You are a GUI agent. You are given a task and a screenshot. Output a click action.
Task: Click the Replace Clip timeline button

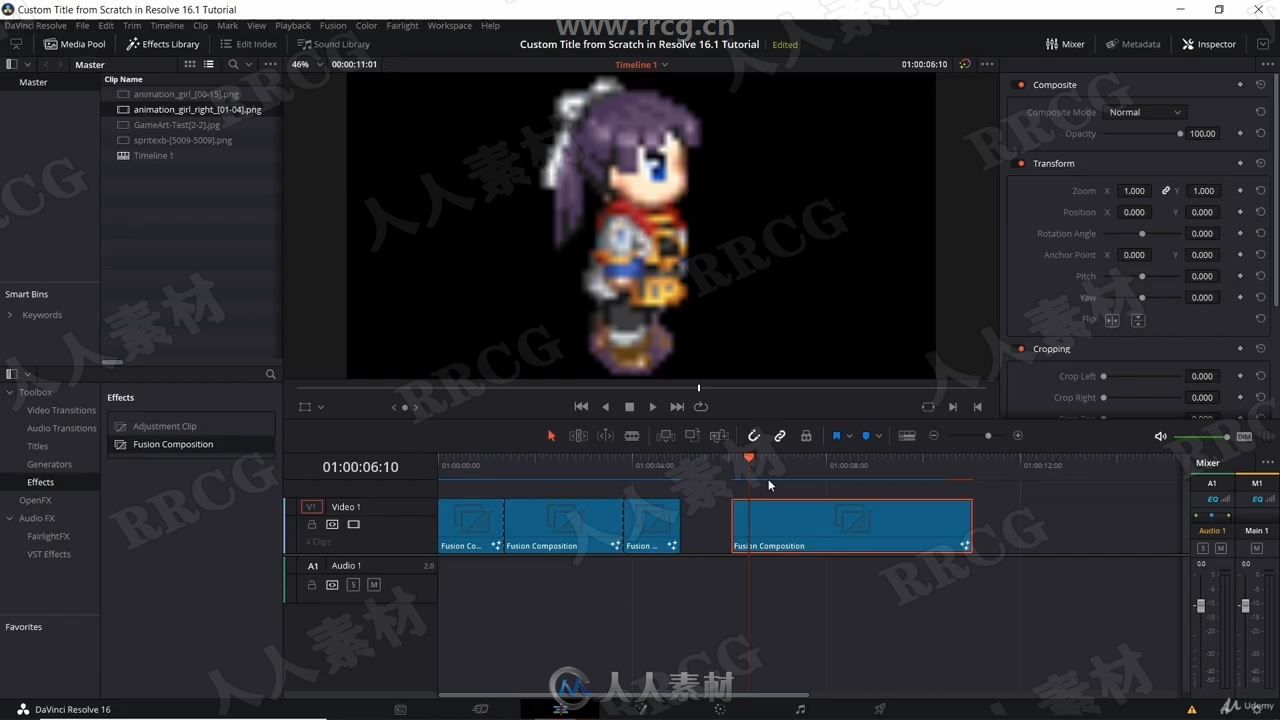pyautogui.click(x=718, y=436)
